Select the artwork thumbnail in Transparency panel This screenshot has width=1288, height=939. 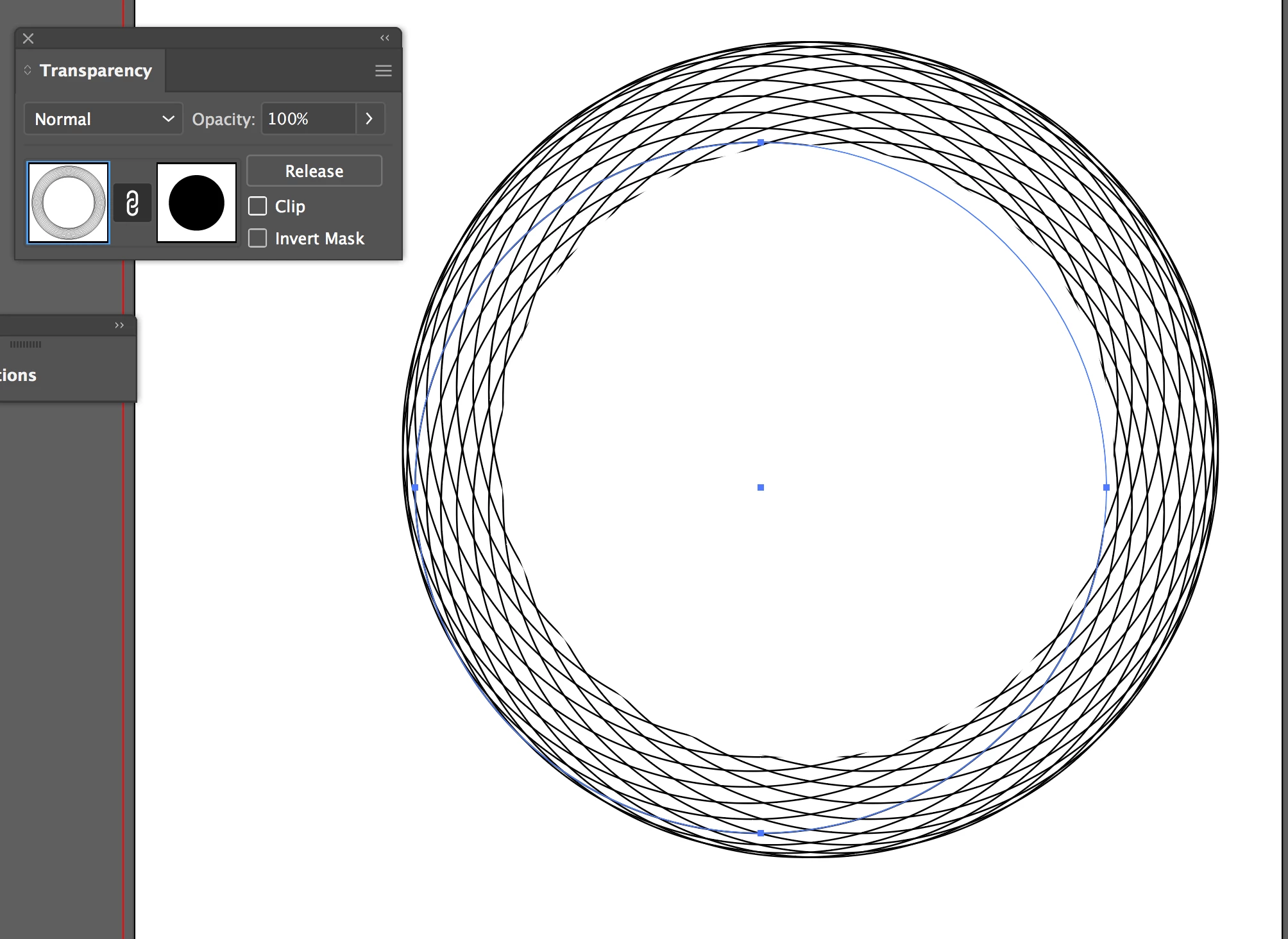[x=69, y=203]
